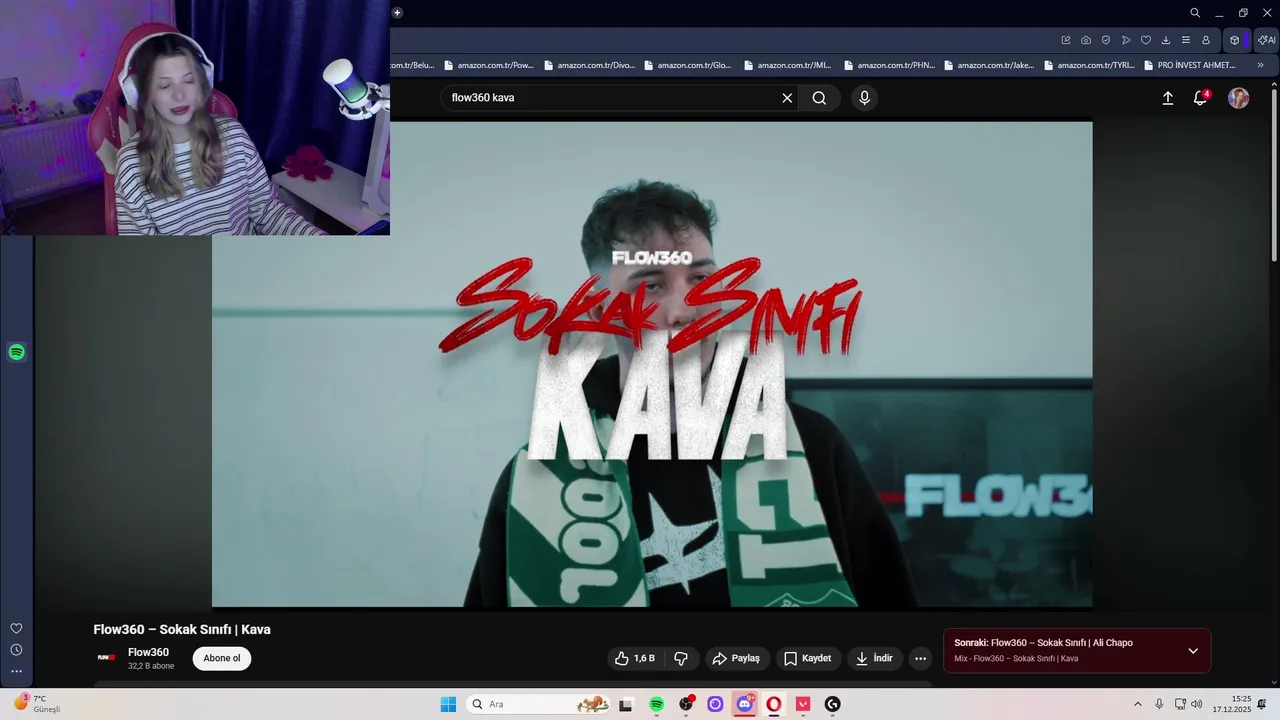Open the browser profile icon
Screen dimensions: 1280x720
pos(1206,40)
